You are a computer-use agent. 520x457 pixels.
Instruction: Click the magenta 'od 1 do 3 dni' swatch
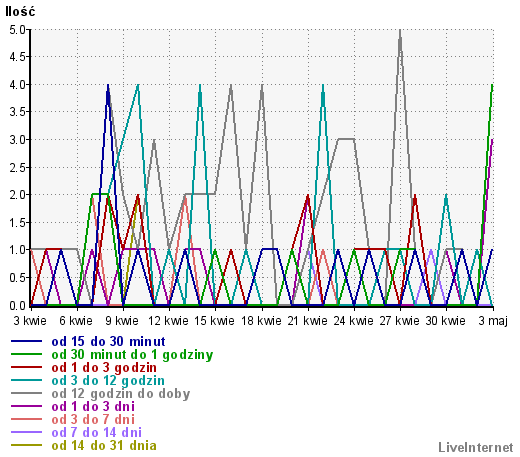[x=26, y=406]
